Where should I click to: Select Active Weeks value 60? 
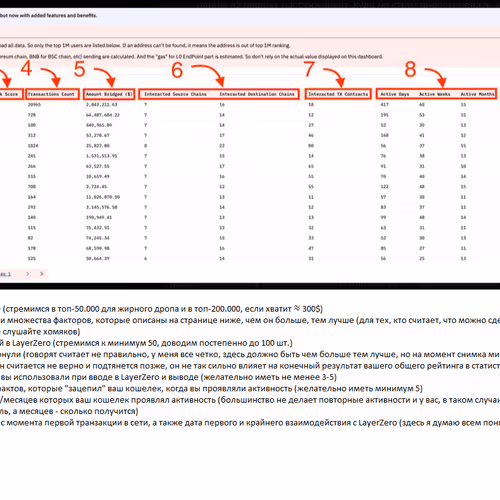(422, 105)
